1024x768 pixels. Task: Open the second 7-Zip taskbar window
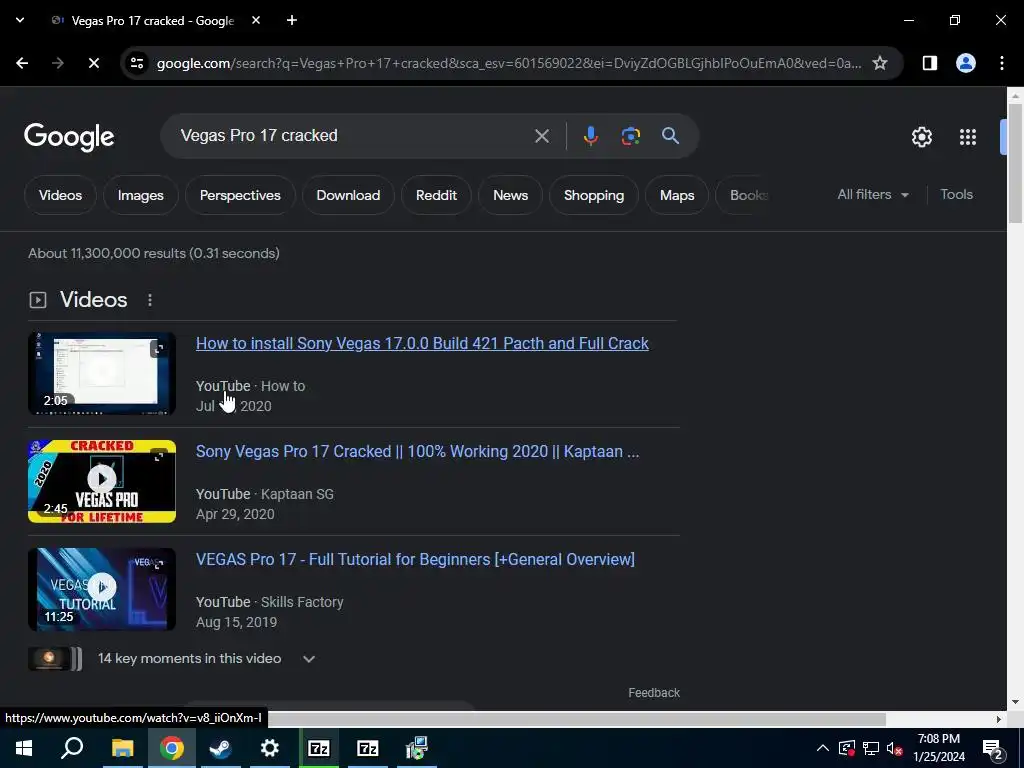[x=368, y=748]
